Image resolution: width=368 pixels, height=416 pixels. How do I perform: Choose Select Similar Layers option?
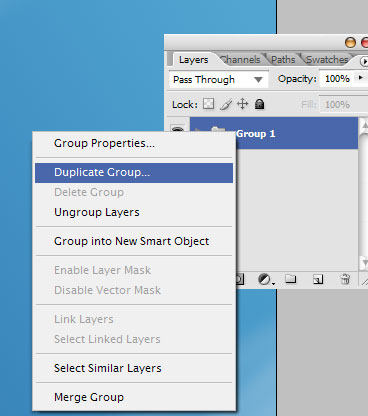pos(134,368)
